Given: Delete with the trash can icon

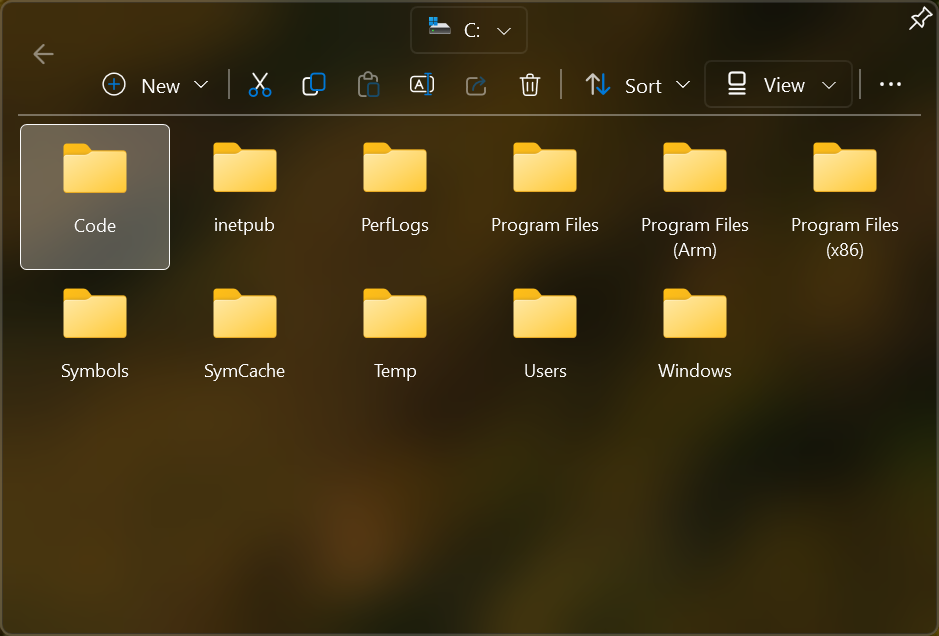Looking at the screenshot, I should [529, 84].
